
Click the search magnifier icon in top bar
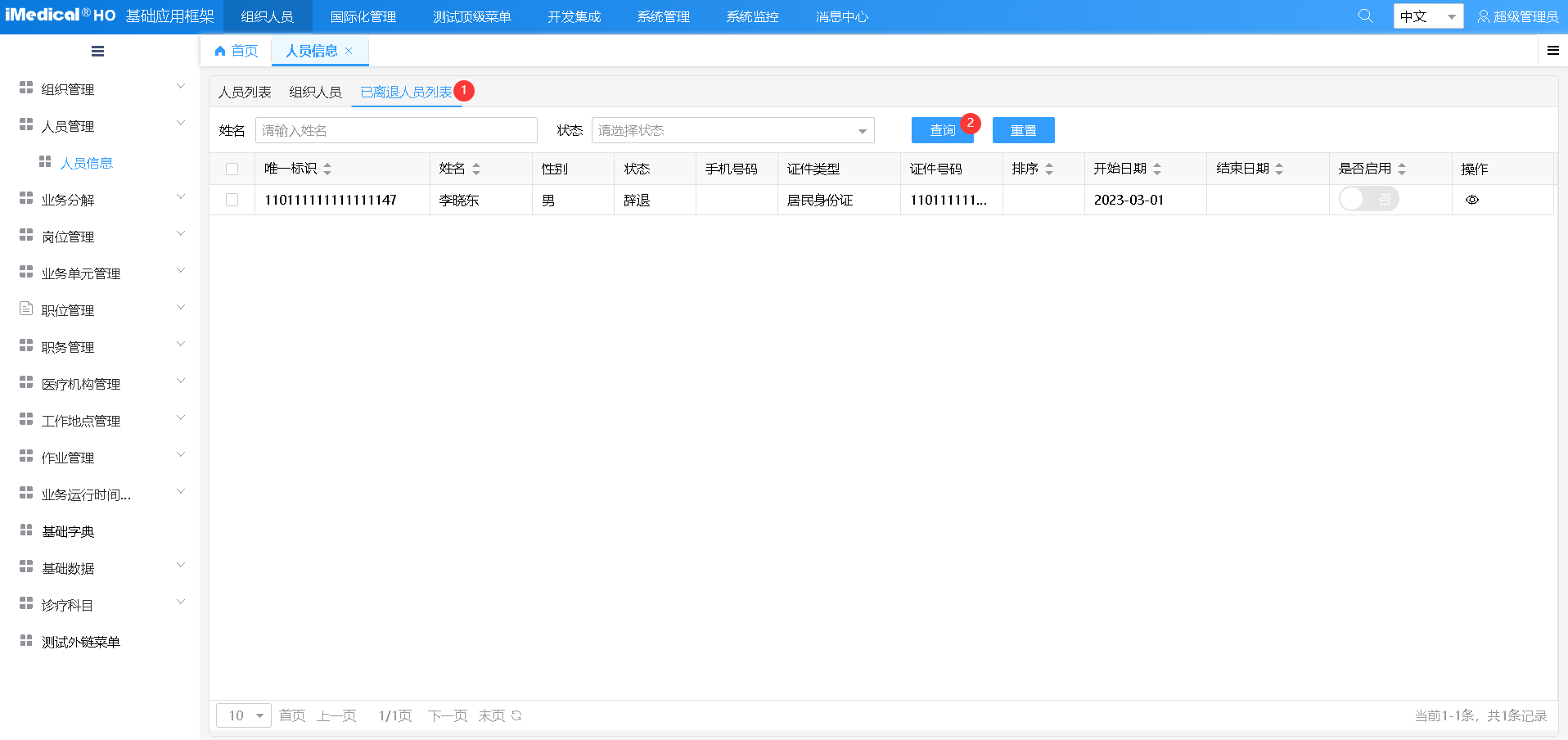1365,15
